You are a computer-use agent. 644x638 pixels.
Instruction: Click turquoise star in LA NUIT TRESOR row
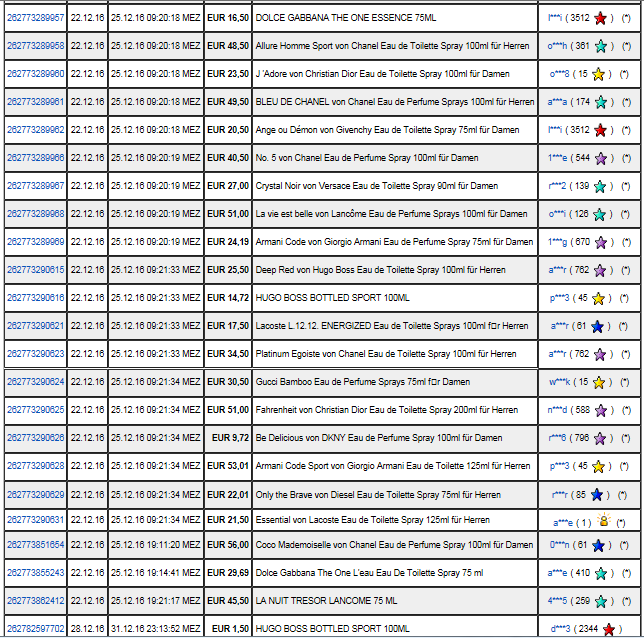click(600, 601)
